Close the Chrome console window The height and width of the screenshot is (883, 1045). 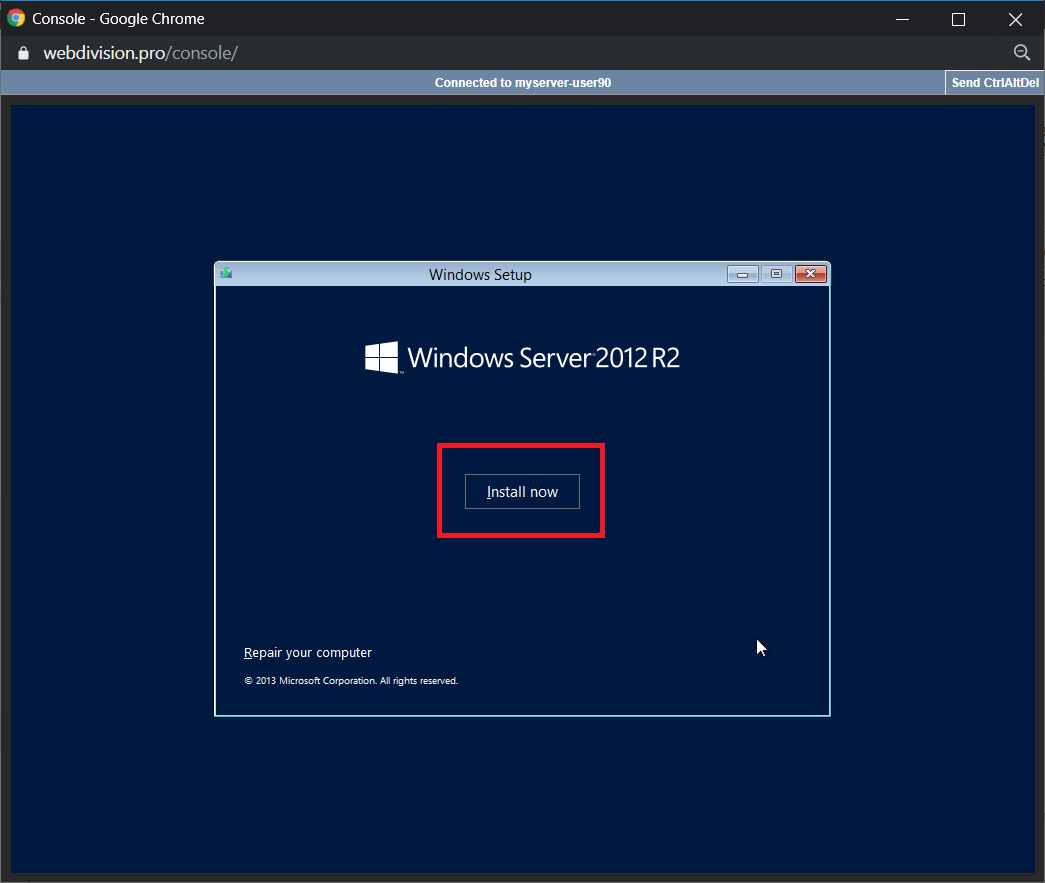pos(1015,19)
